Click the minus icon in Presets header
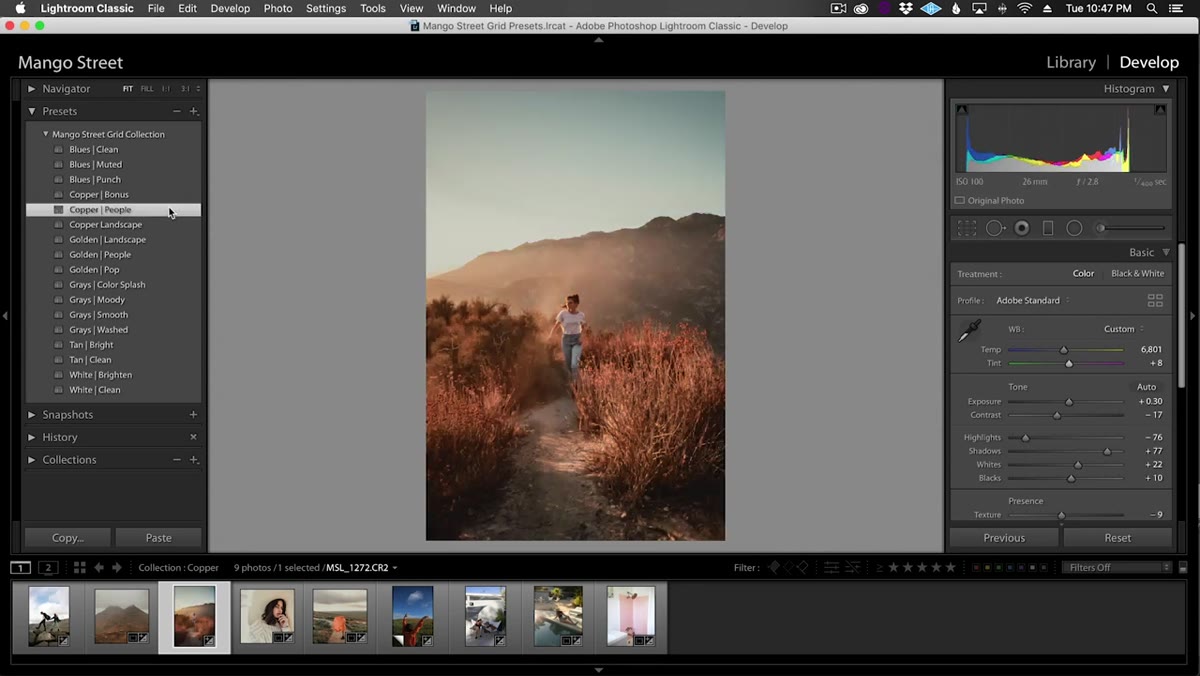Image resolution: width=1200 pixels, height=676 pixels. (177, 111)
